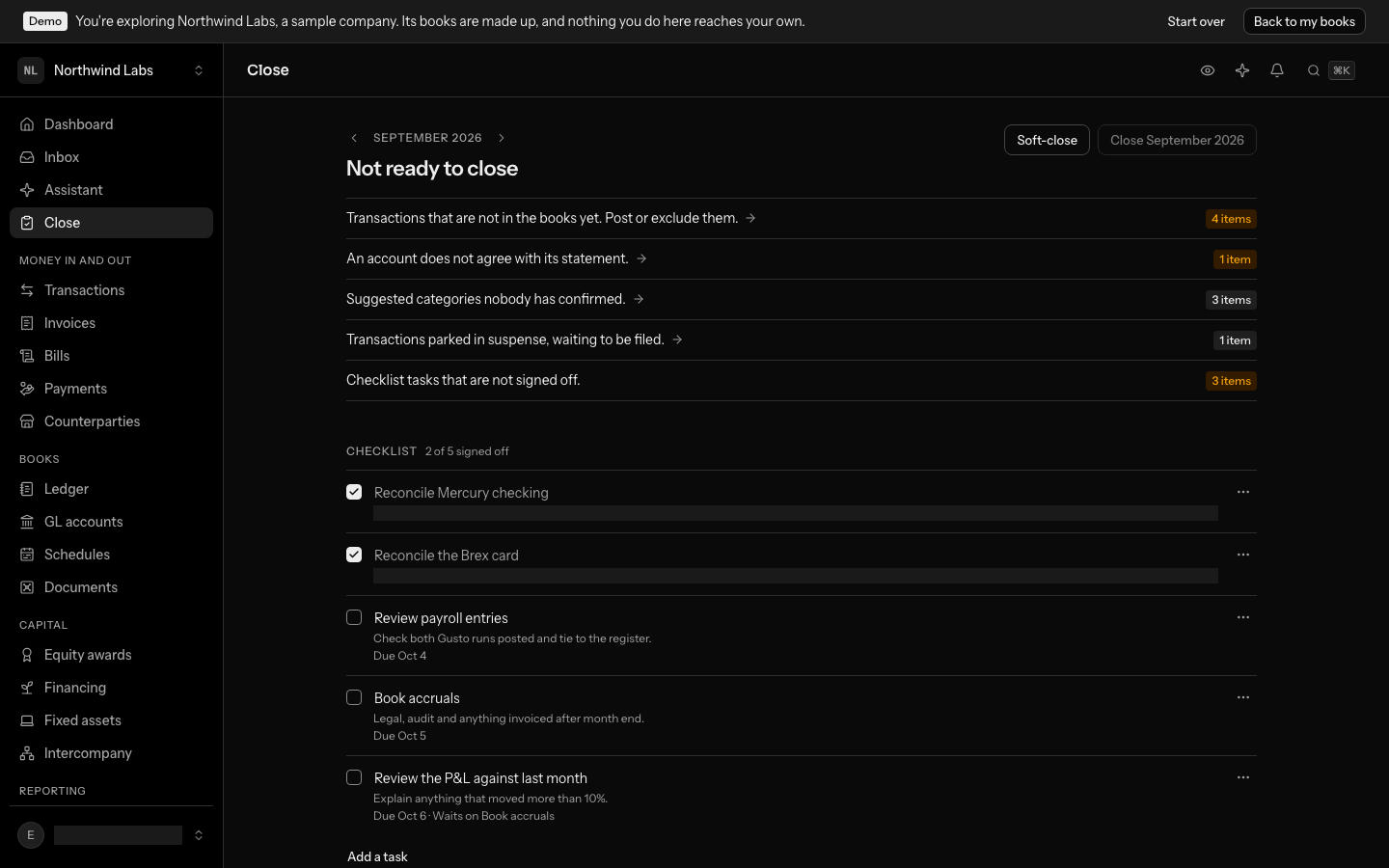Check off Review payroll entries
Viewport: 1389px width, 868px height.
[x=354, y=617]
